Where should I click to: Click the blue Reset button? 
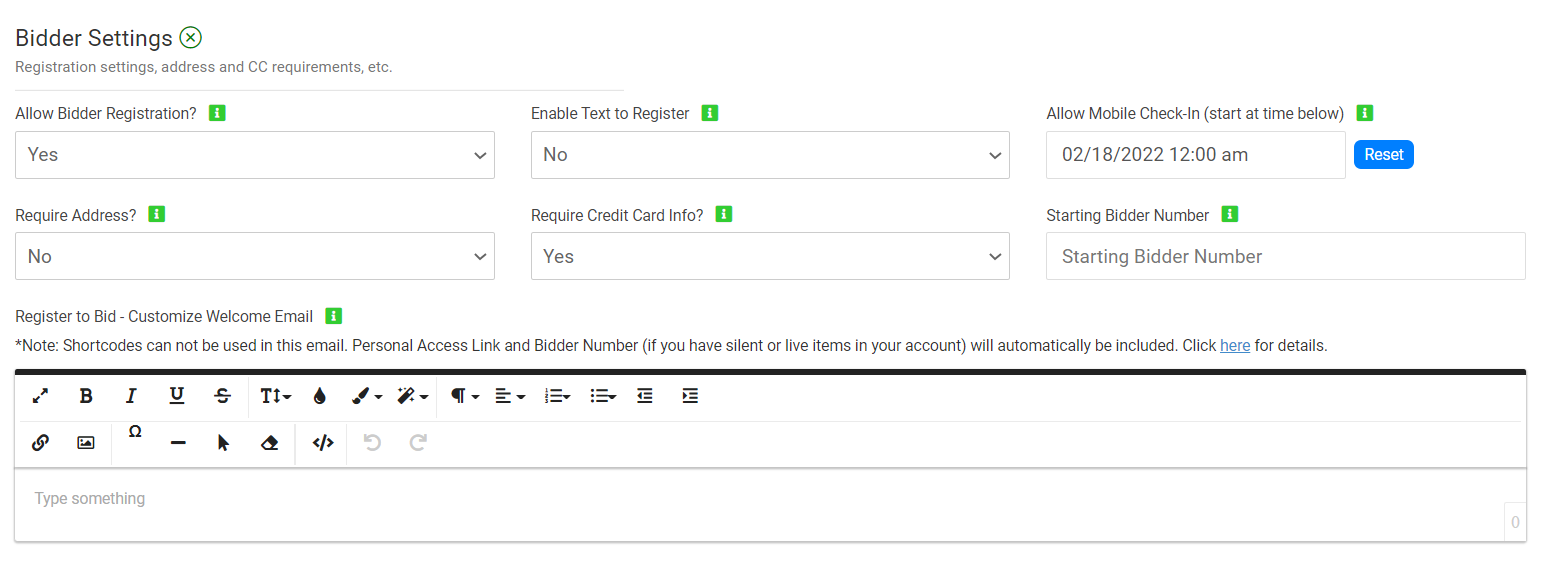pyautogui.click(x=1384, y=155)
